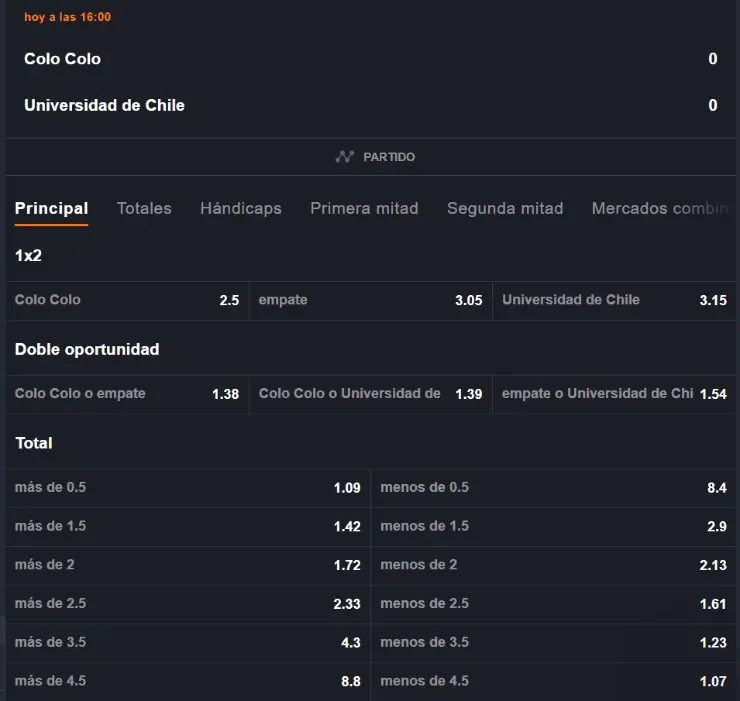Click the Colo Colo team name header
Screen dimensions: 740x701
[62, 59]
